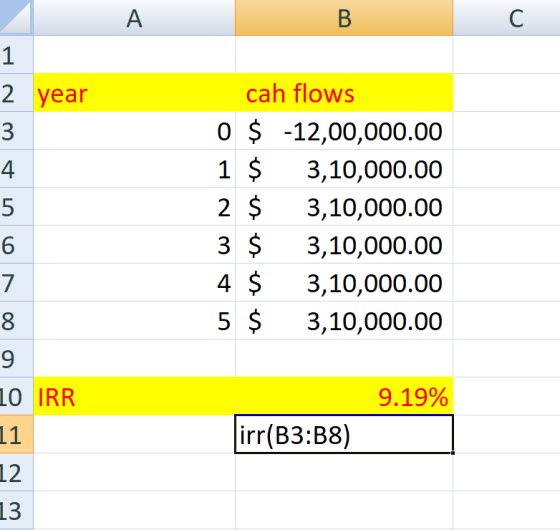Select cell with year 5
Image resolution: width=560 pixels, height=530 pixels.
coord(134,320)
